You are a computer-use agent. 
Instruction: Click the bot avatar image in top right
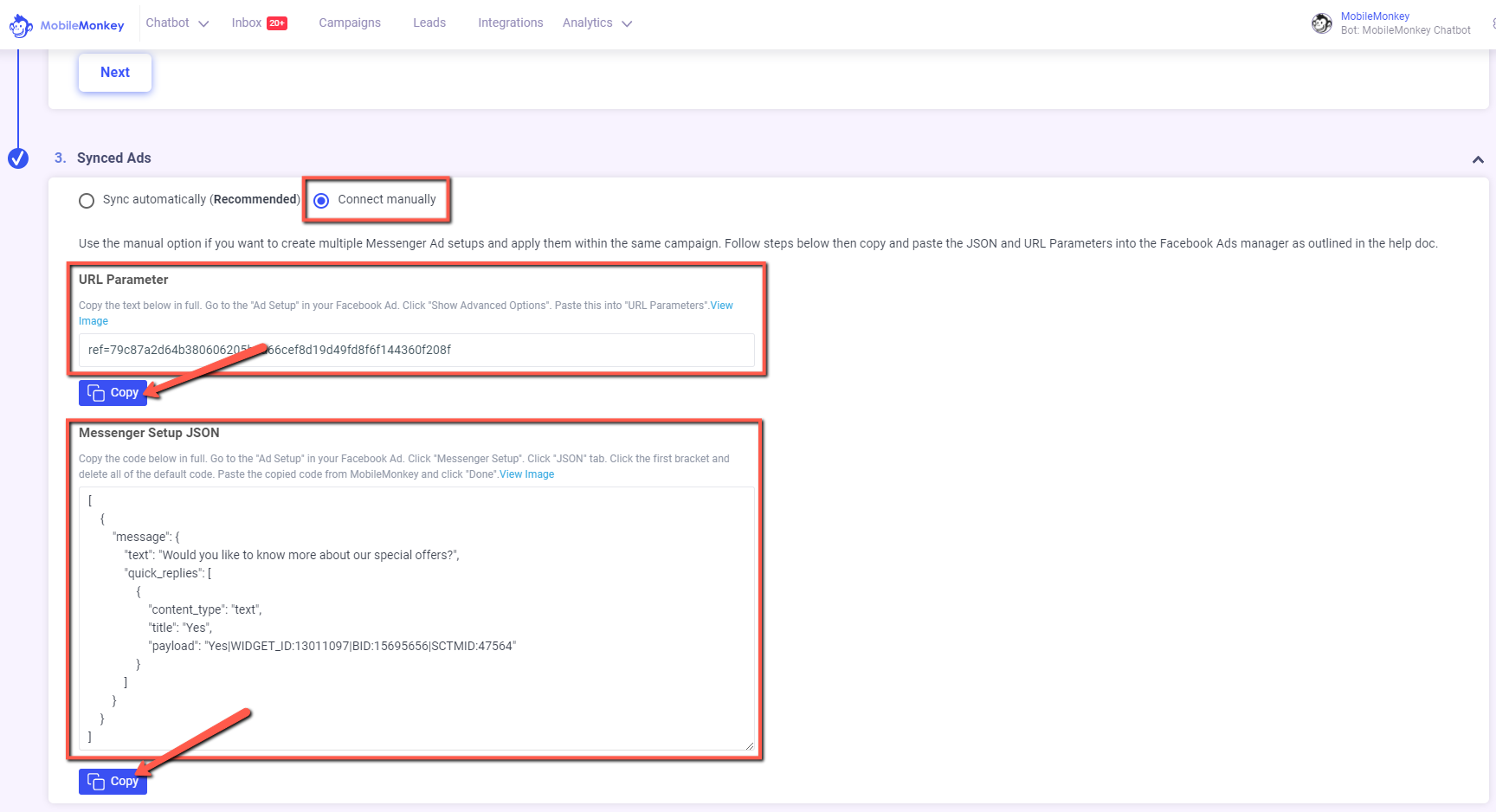pyautogui.click(x=1322, y=23)
